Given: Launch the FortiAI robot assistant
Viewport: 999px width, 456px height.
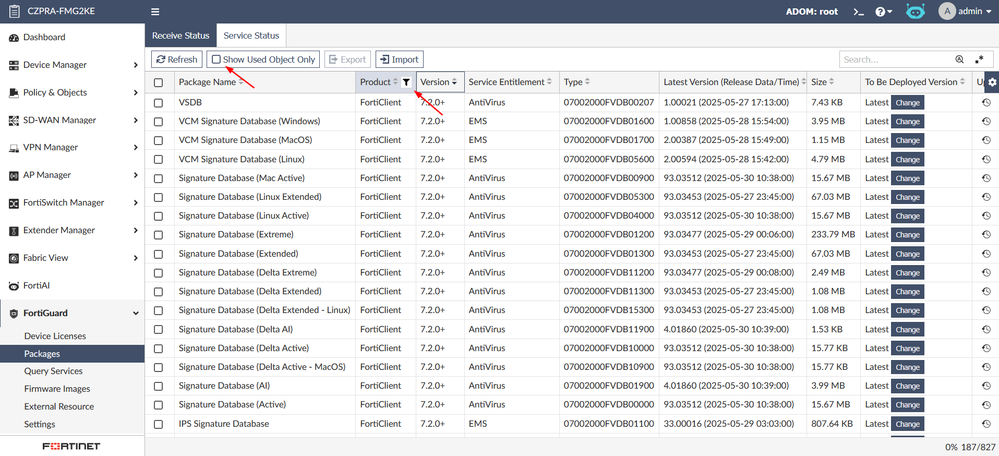Looking at the screenshot, I should [x=915, y=12].
